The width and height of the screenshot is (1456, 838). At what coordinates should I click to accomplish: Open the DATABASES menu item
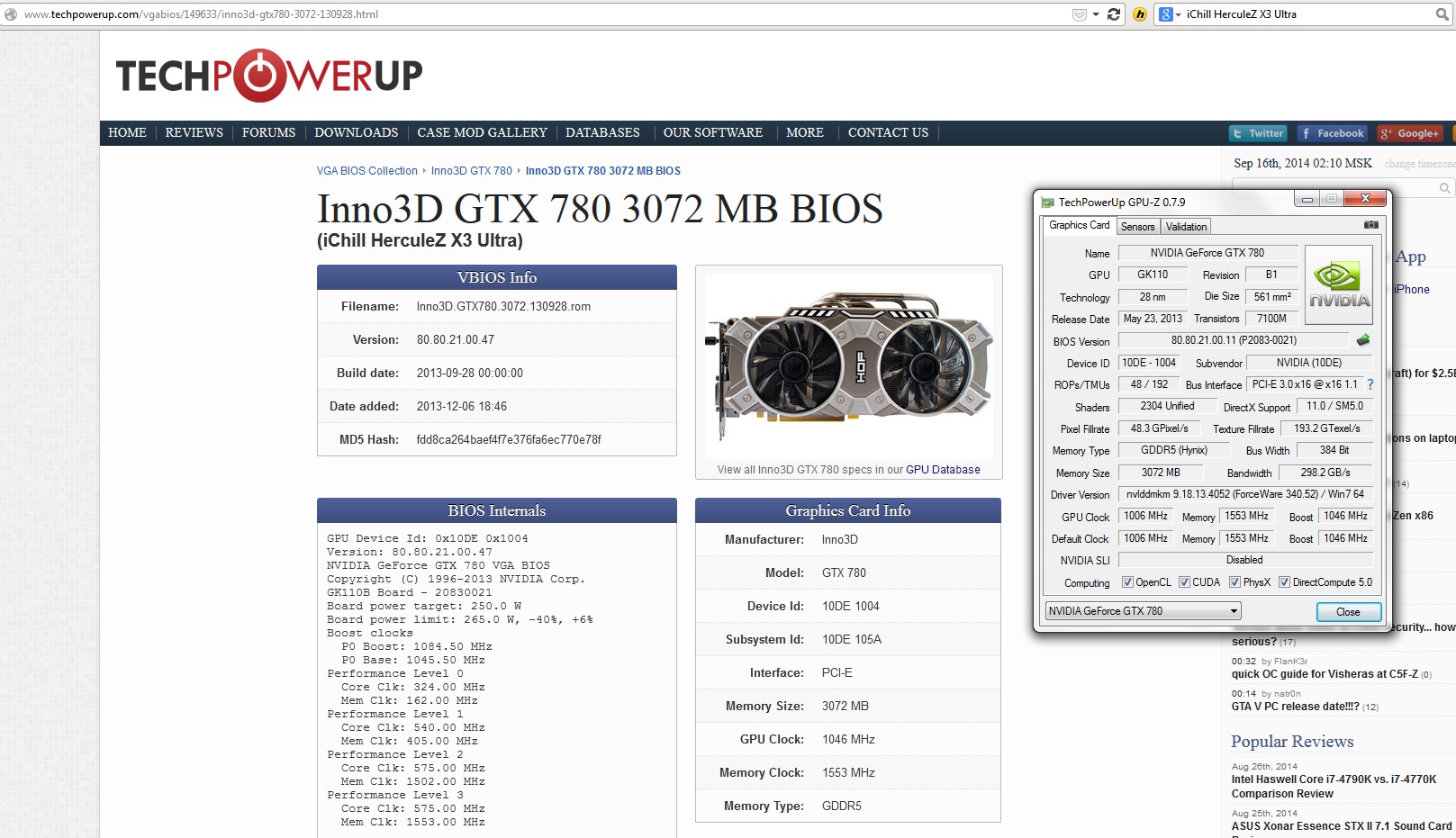[602, 132]
